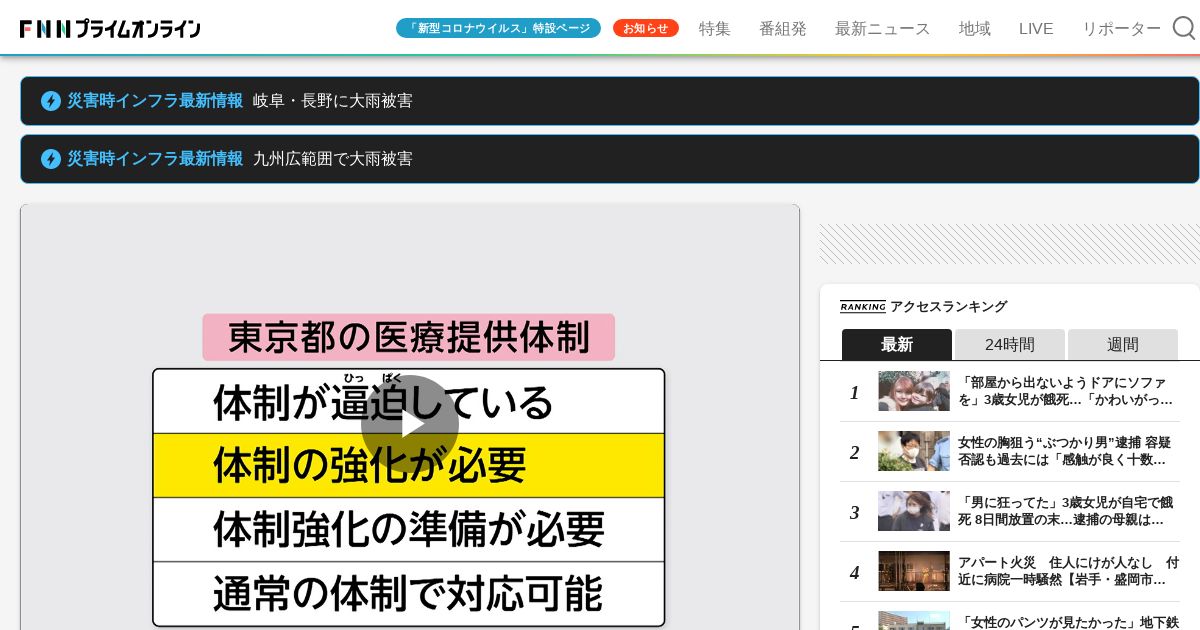The image size is (1200, 630).
Task: Click lightning icon beside 岐阜・長野 alert
Action: click(x=51, y=101)
